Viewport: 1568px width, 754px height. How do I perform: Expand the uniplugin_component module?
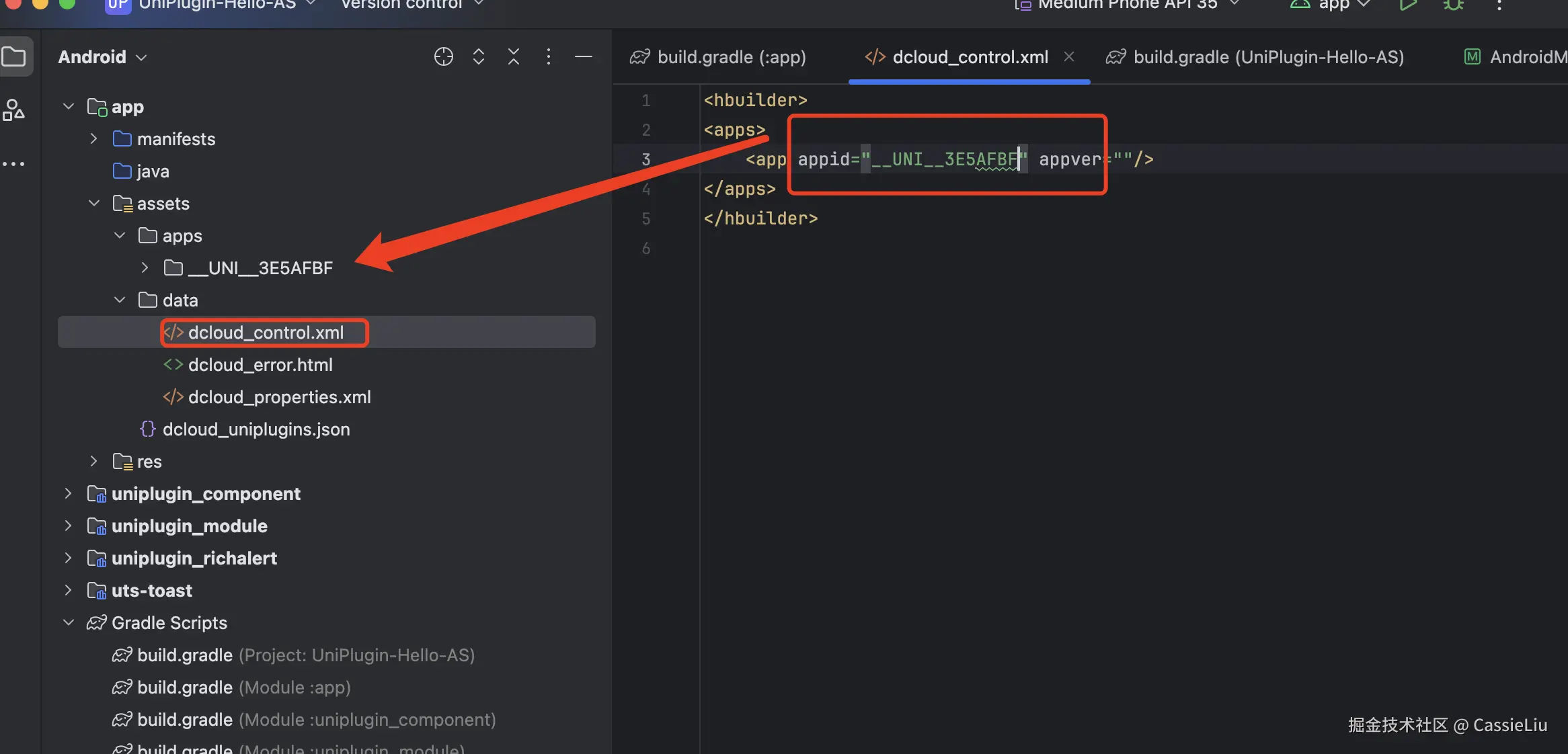(68, 494)
